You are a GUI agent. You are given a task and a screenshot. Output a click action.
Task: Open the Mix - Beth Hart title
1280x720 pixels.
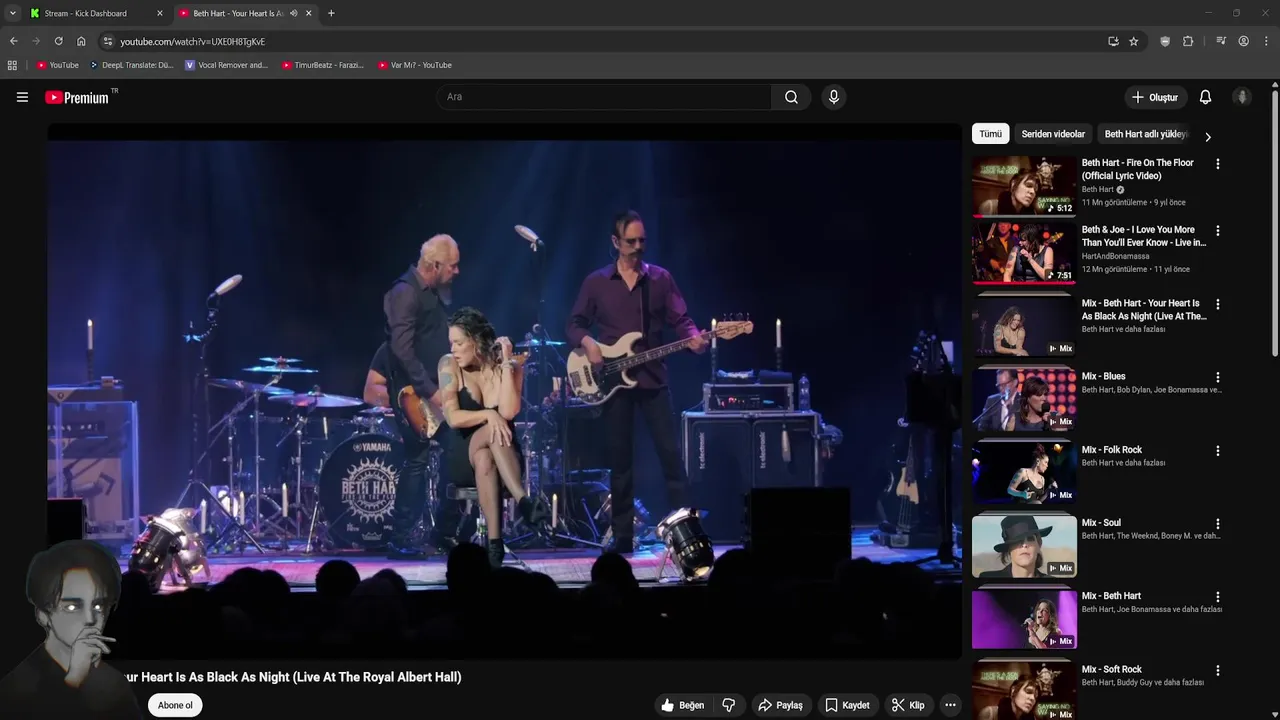[x=1111, y=596]
